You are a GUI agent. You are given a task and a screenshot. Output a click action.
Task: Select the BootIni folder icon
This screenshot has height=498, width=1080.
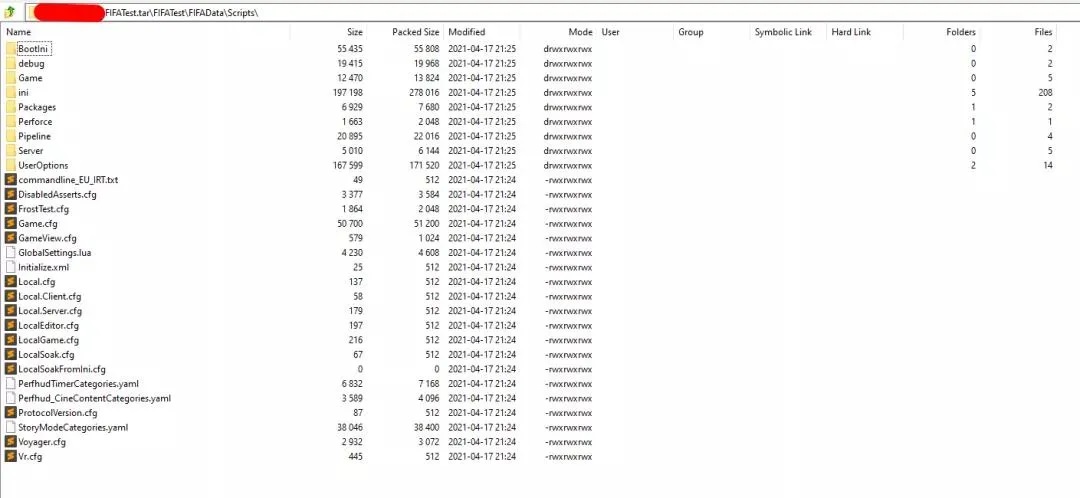click(10, 49)
